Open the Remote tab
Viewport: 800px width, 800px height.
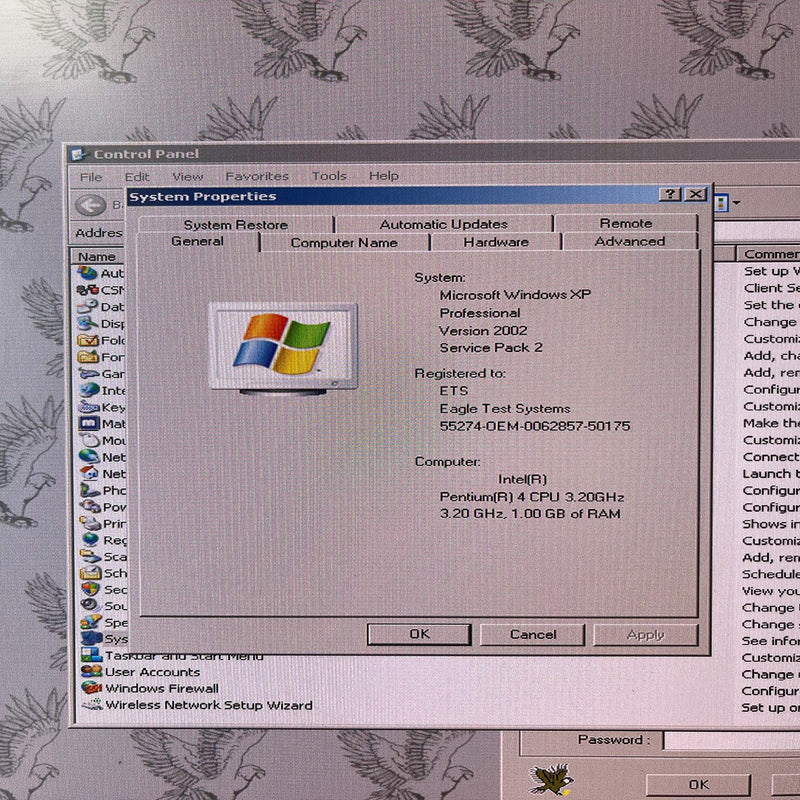[x=625, y=223]
